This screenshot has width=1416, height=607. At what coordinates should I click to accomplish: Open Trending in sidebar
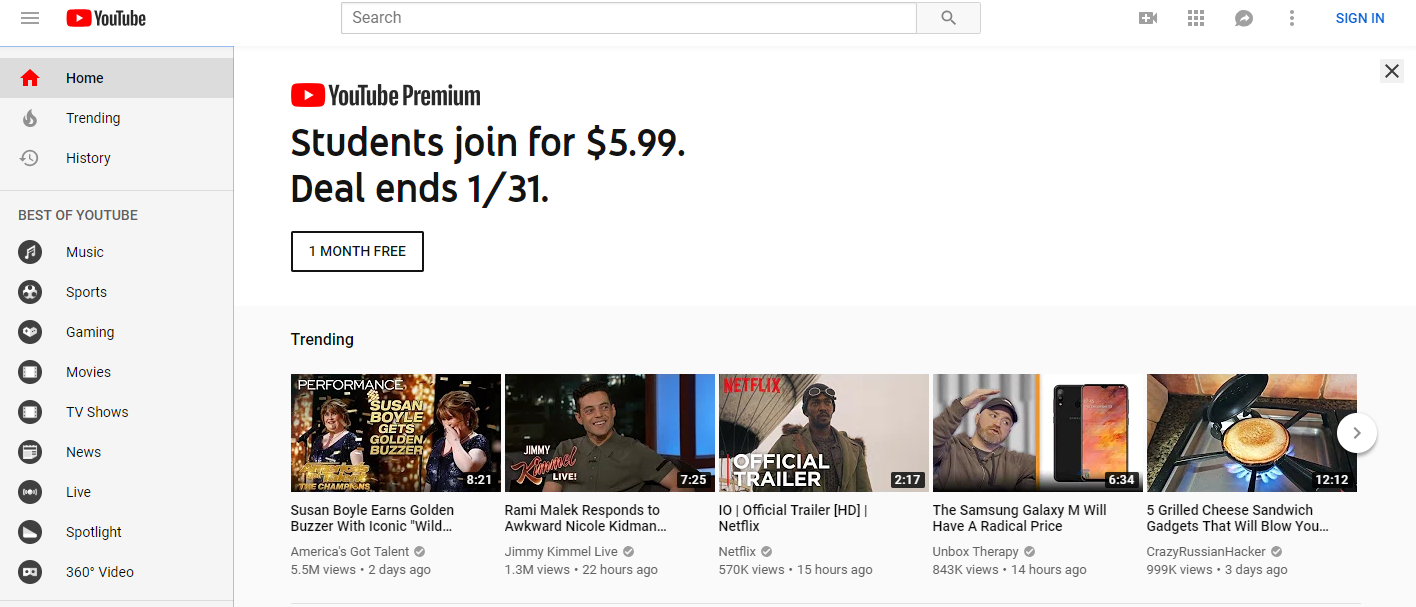click(x=116, y=118)
